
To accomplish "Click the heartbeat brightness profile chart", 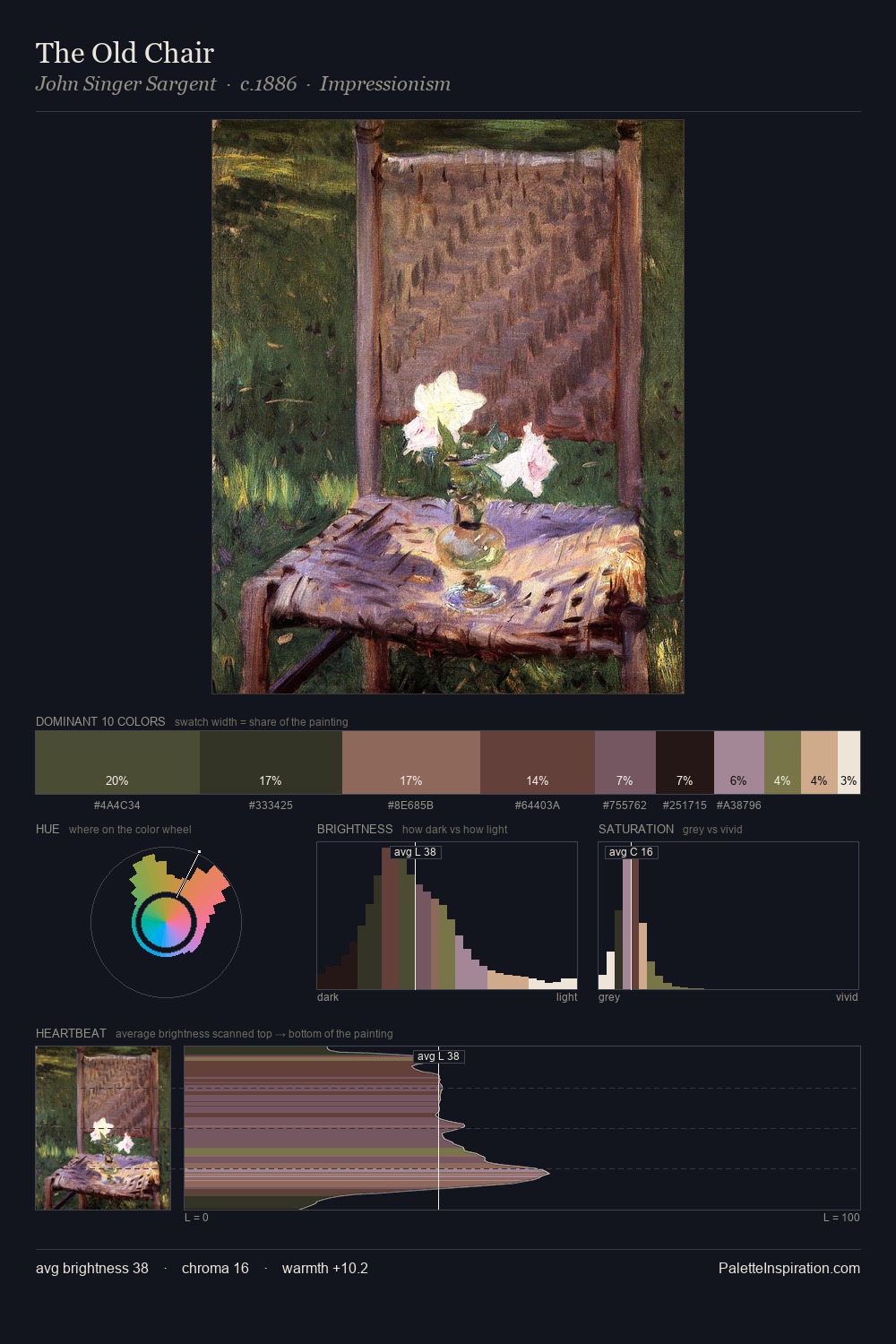I will [x=522, y=1128].
